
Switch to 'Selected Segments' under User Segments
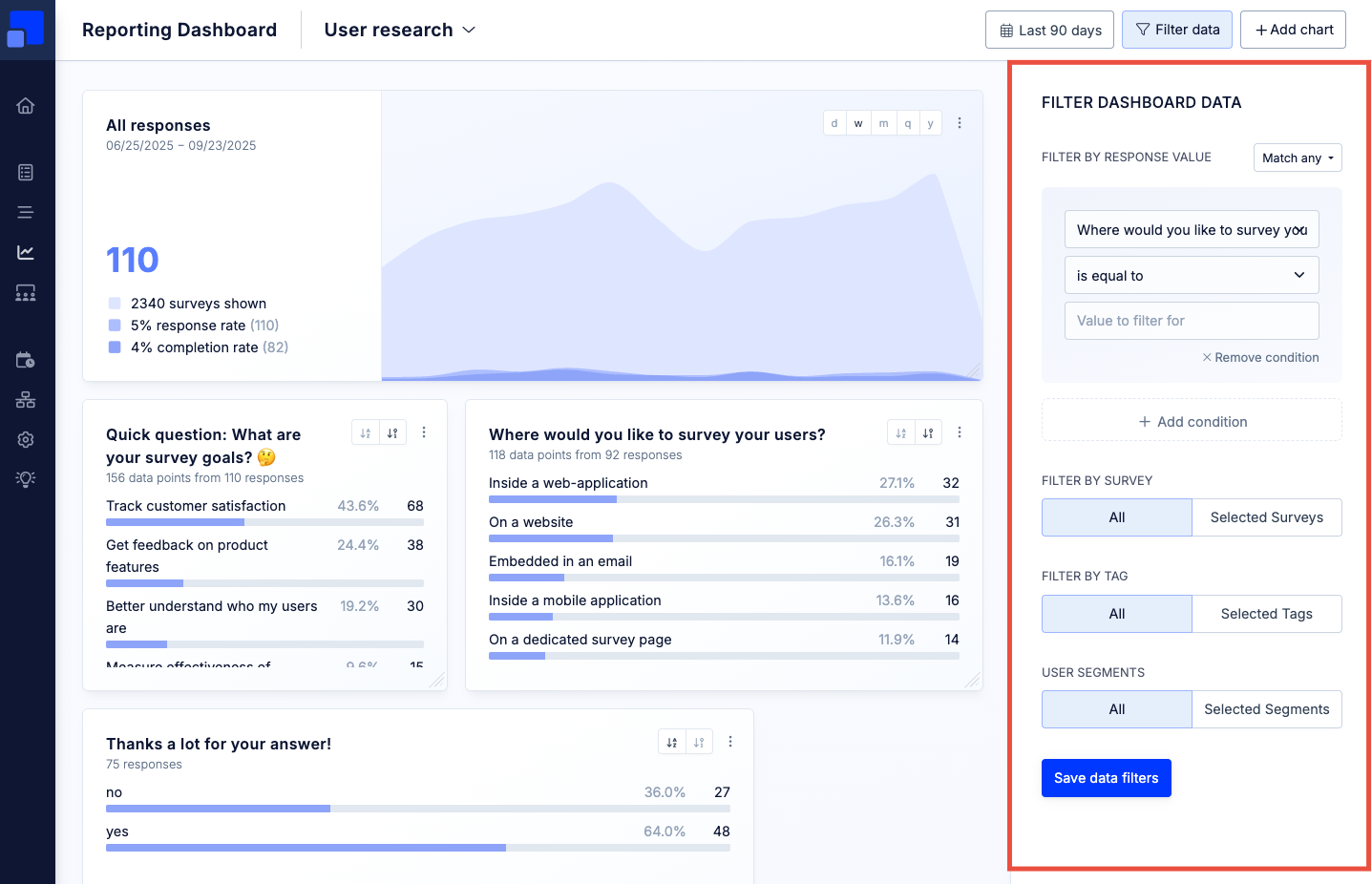[x=1266, y=709]
